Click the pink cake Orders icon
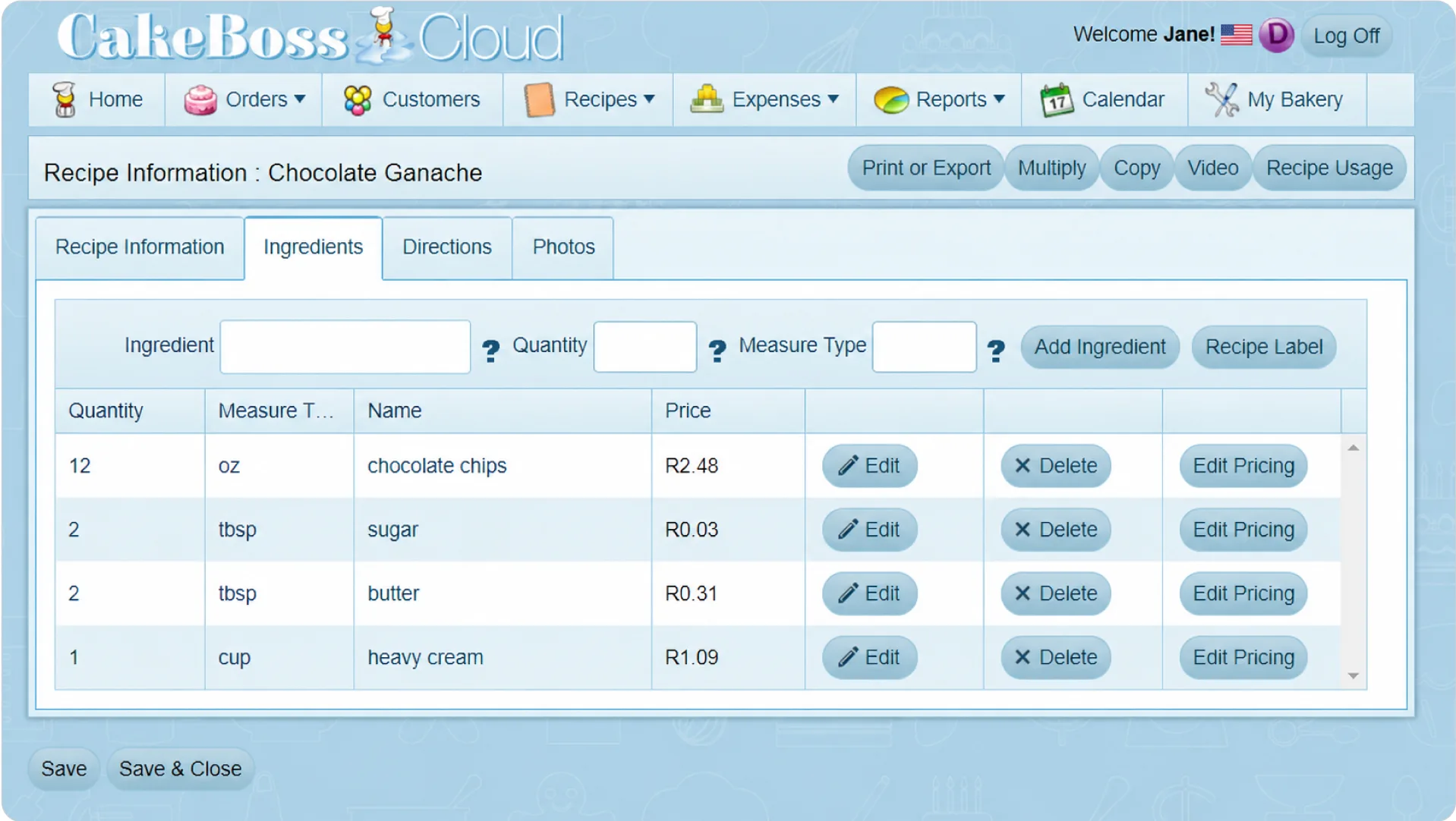 (200, 99)
